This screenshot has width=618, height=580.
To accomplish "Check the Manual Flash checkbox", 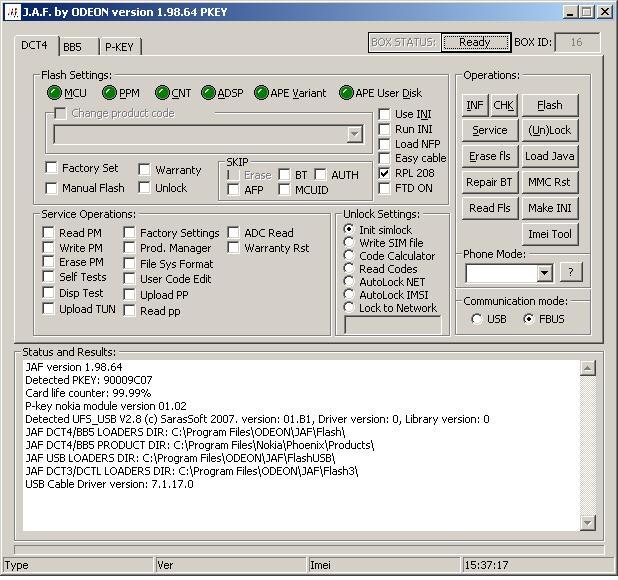I will [51, 188].
